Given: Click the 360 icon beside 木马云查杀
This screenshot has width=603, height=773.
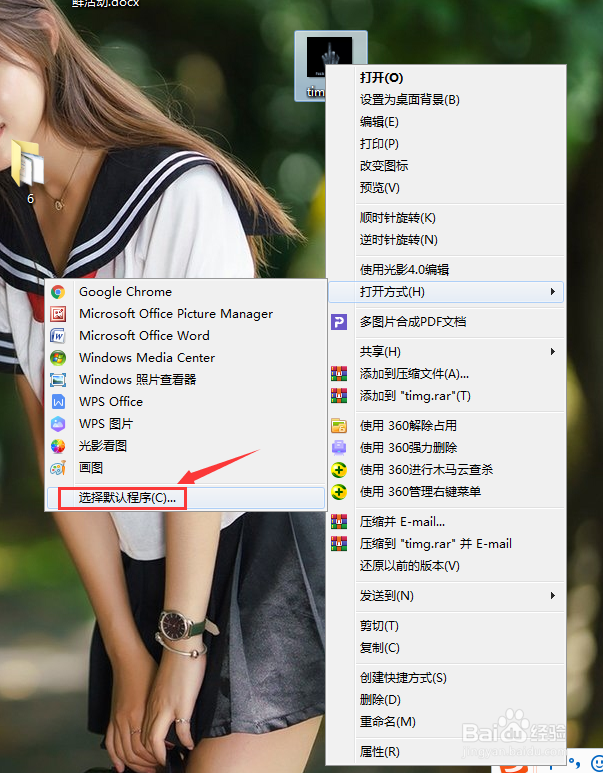Looking at the screenshot, I should coord(339,470).
